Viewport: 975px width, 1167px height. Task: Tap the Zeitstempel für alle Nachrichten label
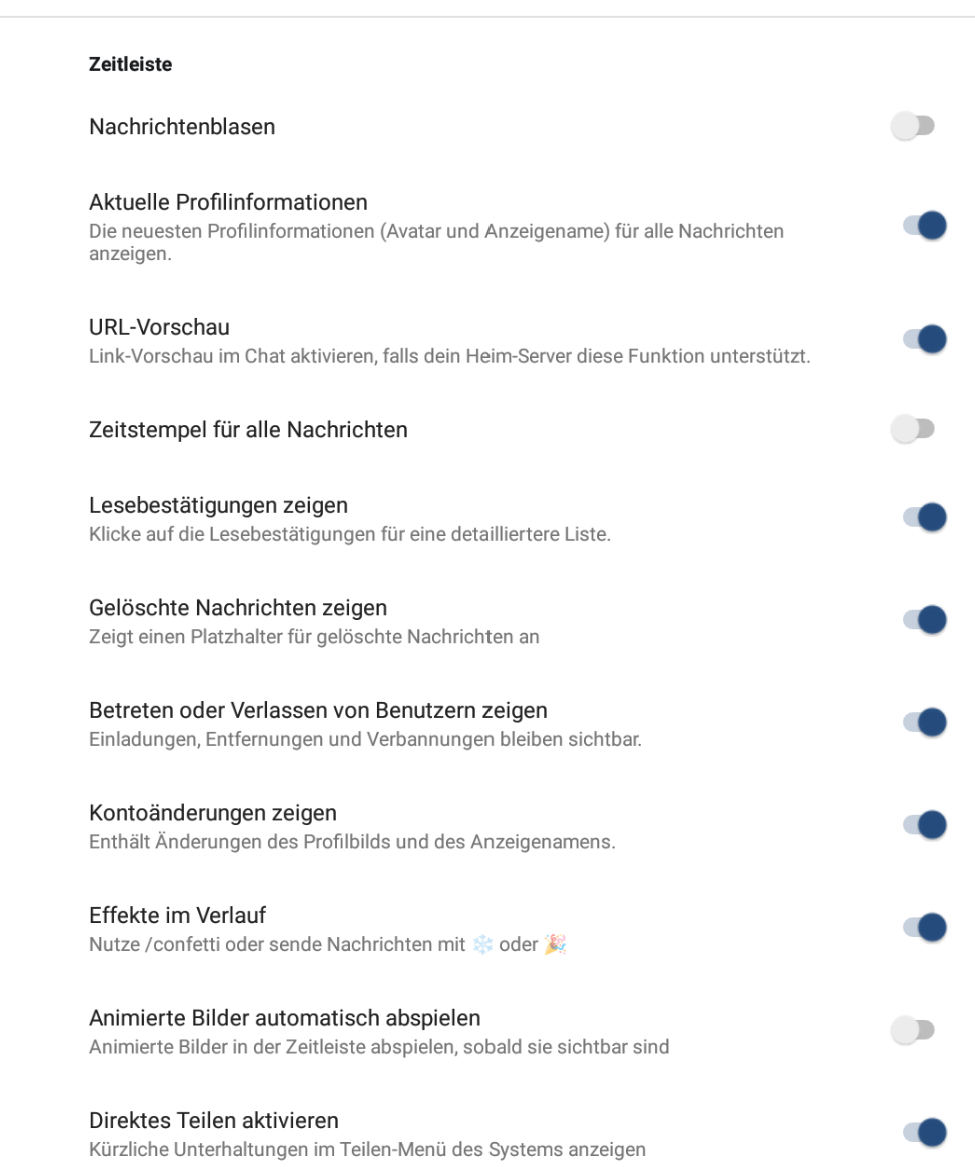tap(248, 430)
